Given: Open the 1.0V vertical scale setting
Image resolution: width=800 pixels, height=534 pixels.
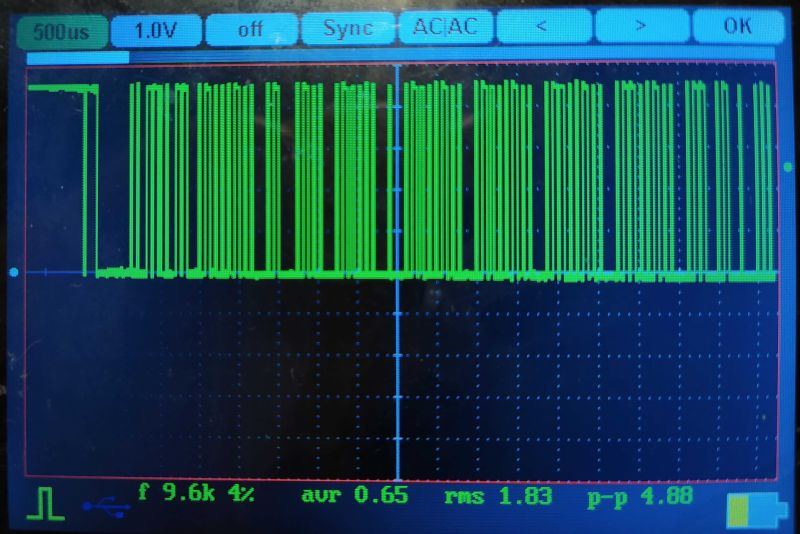Looking at the screenshot, I should (x=154, y=30).
